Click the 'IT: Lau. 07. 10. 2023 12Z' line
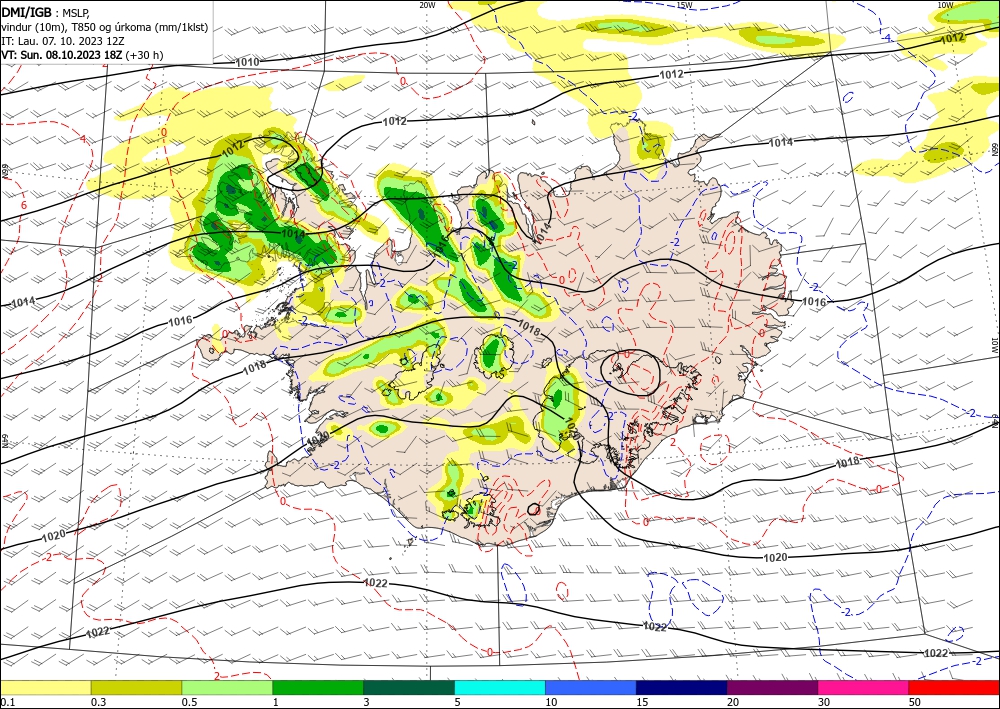This screenshot has width=1000, height=709. coord(62,41)
